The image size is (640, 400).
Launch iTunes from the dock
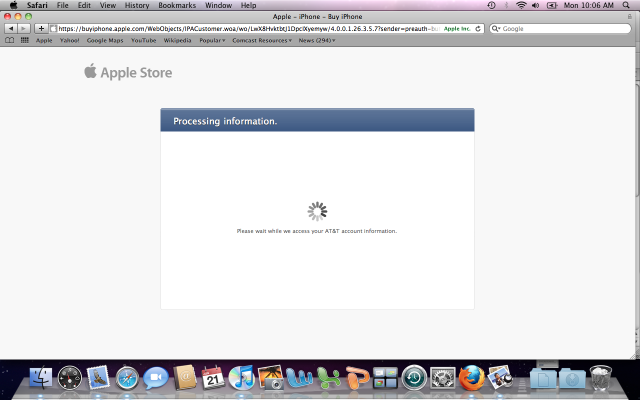tap(242, 377)
